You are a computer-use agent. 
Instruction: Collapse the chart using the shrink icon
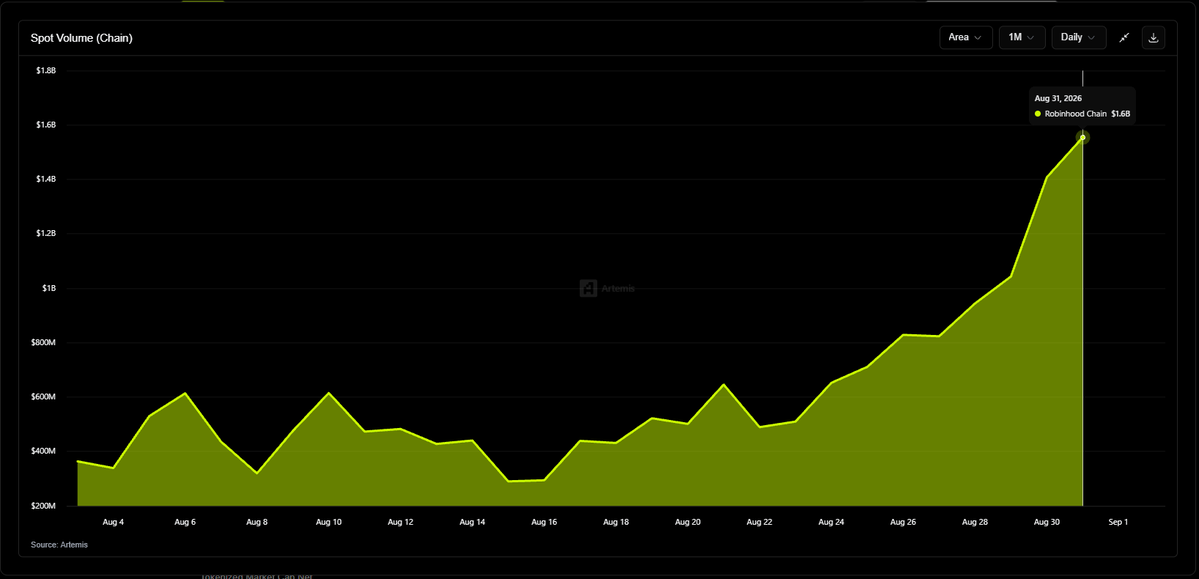1124,37
